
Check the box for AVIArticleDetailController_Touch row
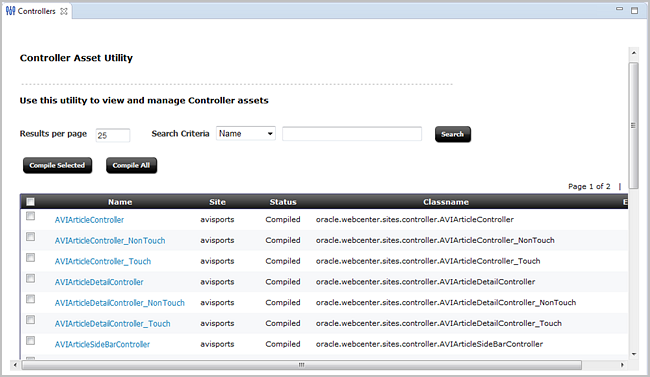(30, 320)
